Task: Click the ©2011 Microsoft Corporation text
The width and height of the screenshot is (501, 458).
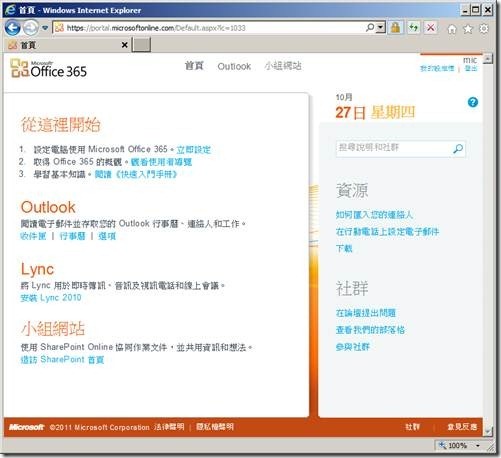Action: (x=99, y=427)
